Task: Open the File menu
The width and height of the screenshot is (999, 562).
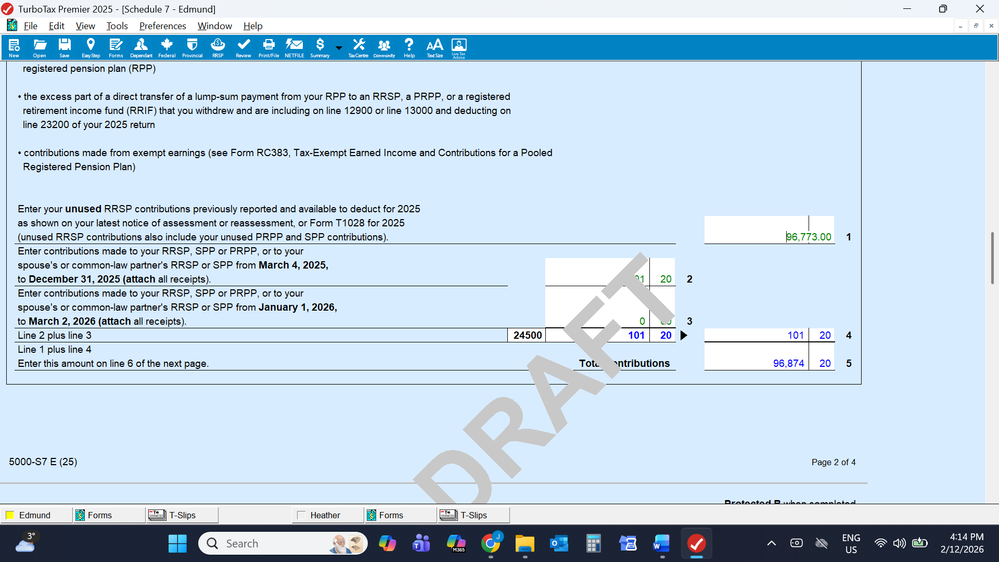Action: click(31, 26)
